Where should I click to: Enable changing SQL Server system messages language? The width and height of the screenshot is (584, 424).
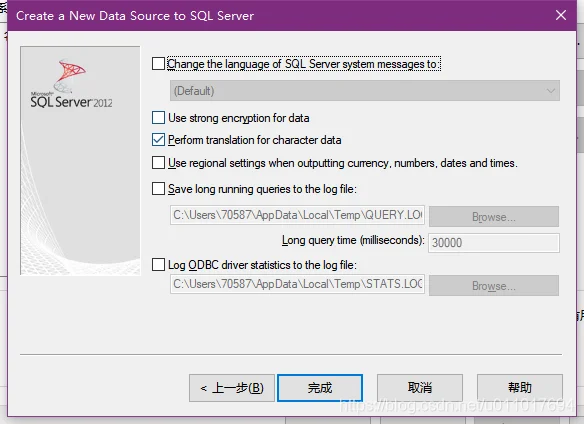pyautogui.click(x=158, y=64)
